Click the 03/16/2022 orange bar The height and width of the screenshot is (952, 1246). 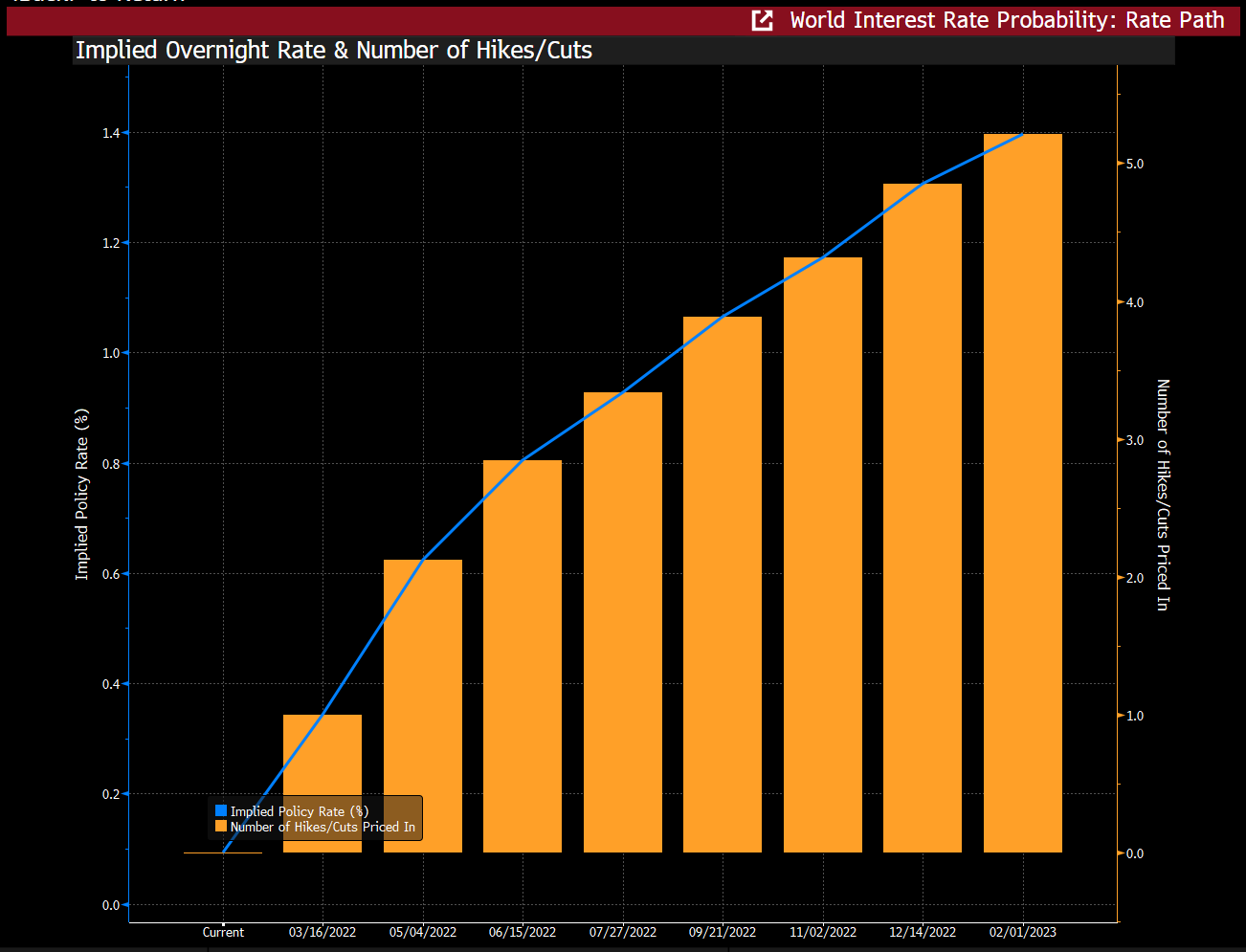[x=323, y=784]
